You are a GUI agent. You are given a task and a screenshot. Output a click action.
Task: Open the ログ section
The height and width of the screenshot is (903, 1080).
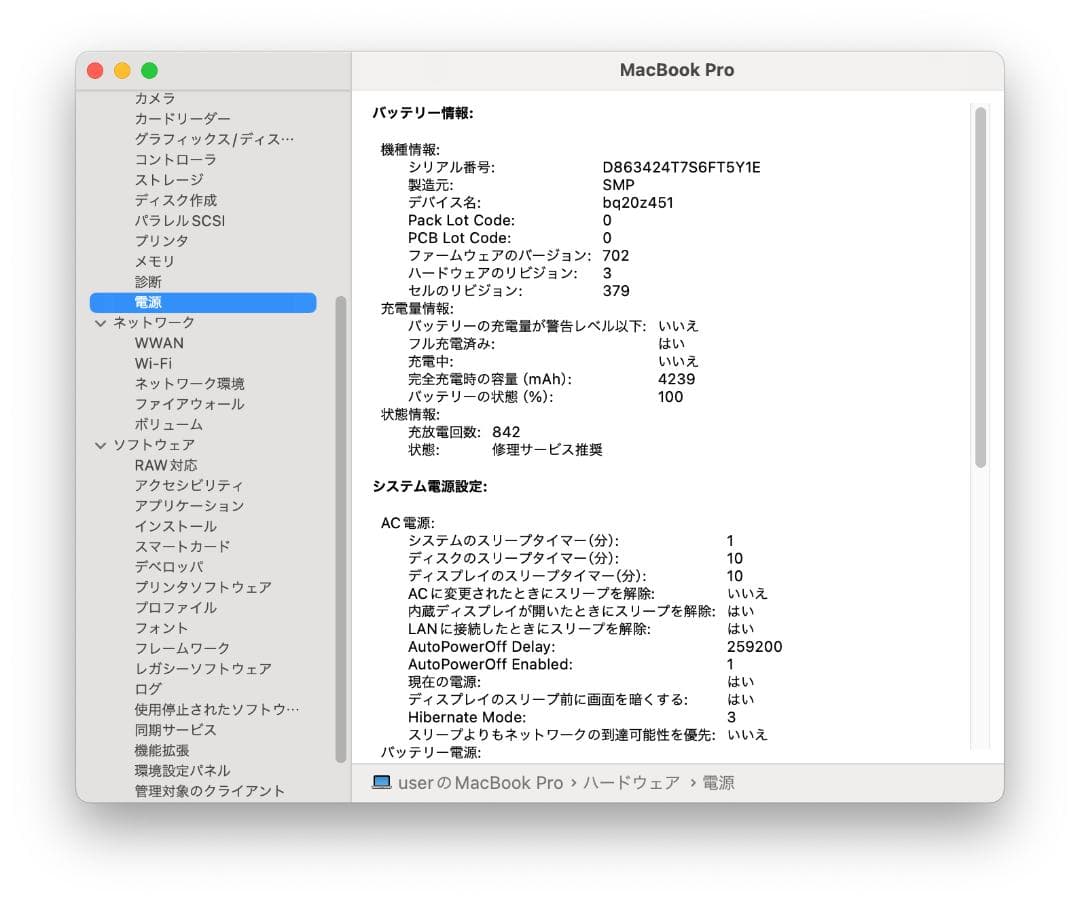pyautogui.click(x=147, y=689)
